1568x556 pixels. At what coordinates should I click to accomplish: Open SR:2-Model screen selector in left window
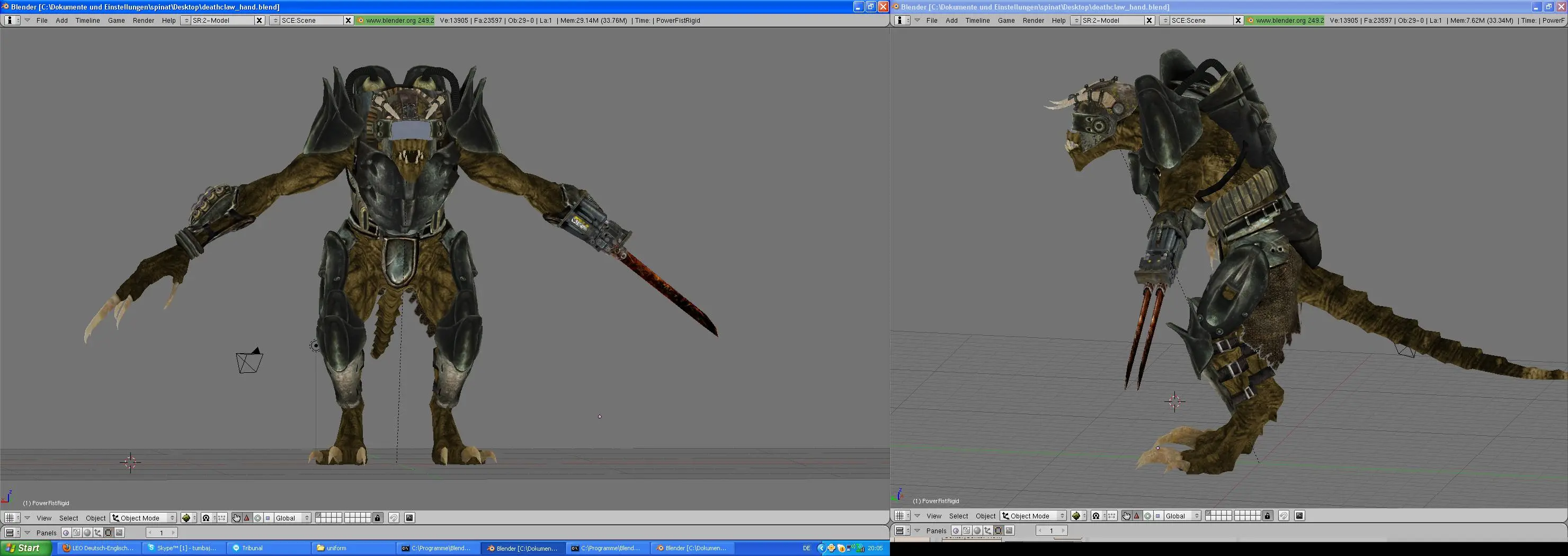tap(219, 20)
